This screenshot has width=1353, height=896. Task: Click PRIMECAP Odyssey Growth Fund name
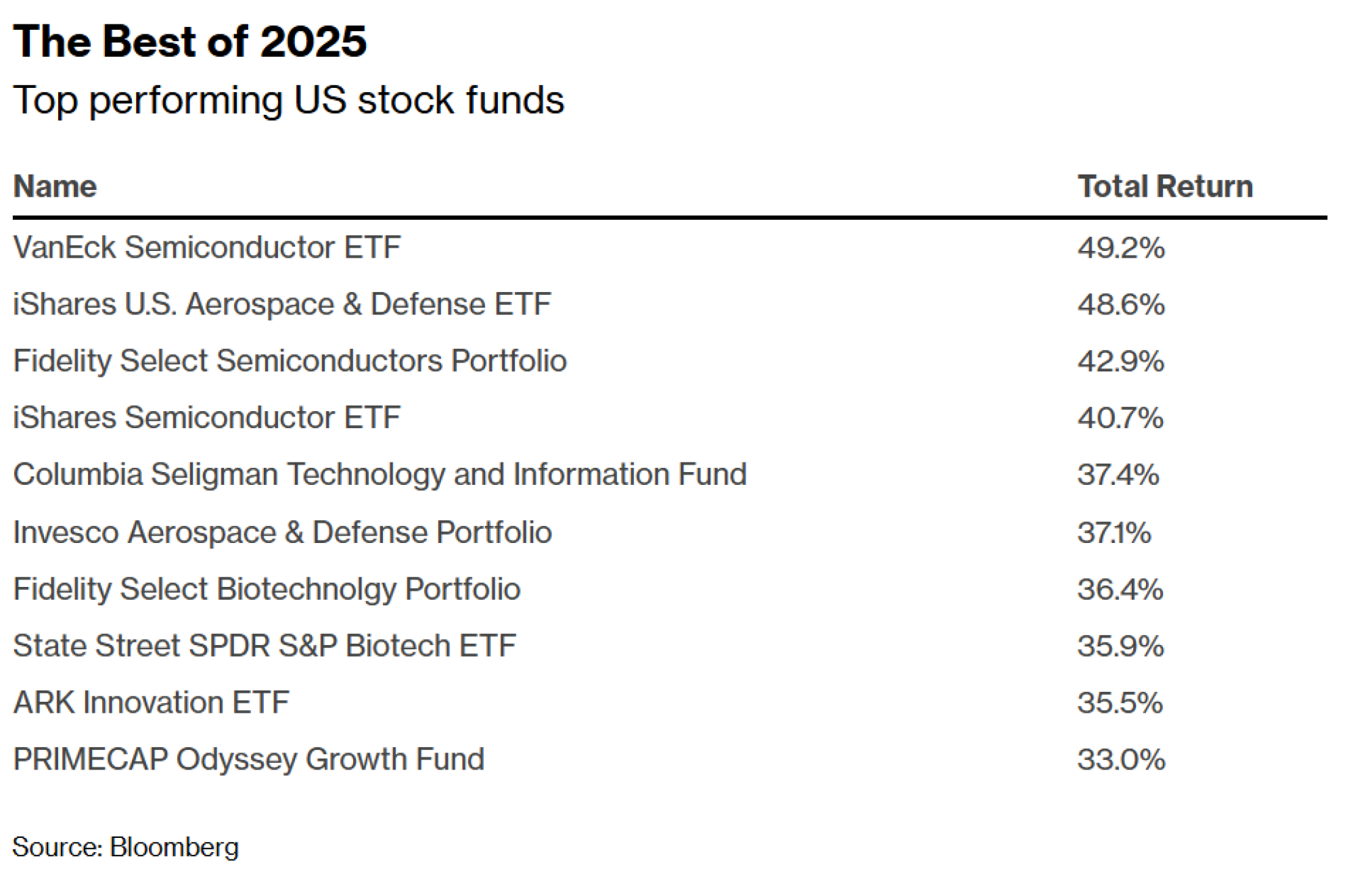(x=248, y=759)
